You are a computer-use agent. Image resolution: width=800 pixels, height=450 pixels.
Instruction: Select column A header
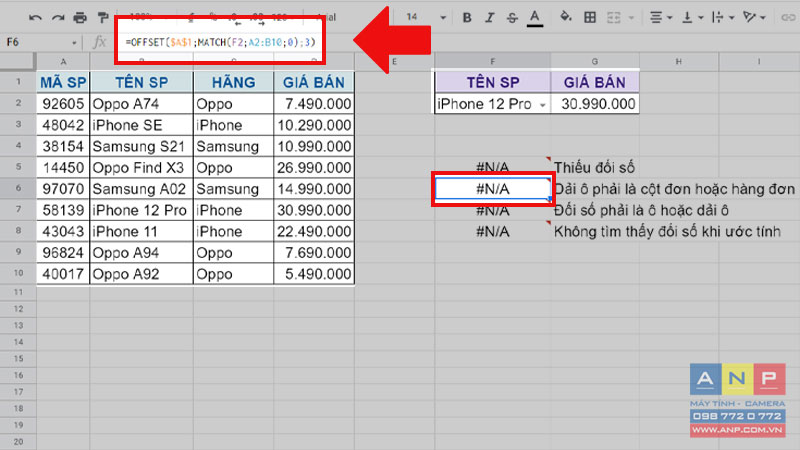63,62
